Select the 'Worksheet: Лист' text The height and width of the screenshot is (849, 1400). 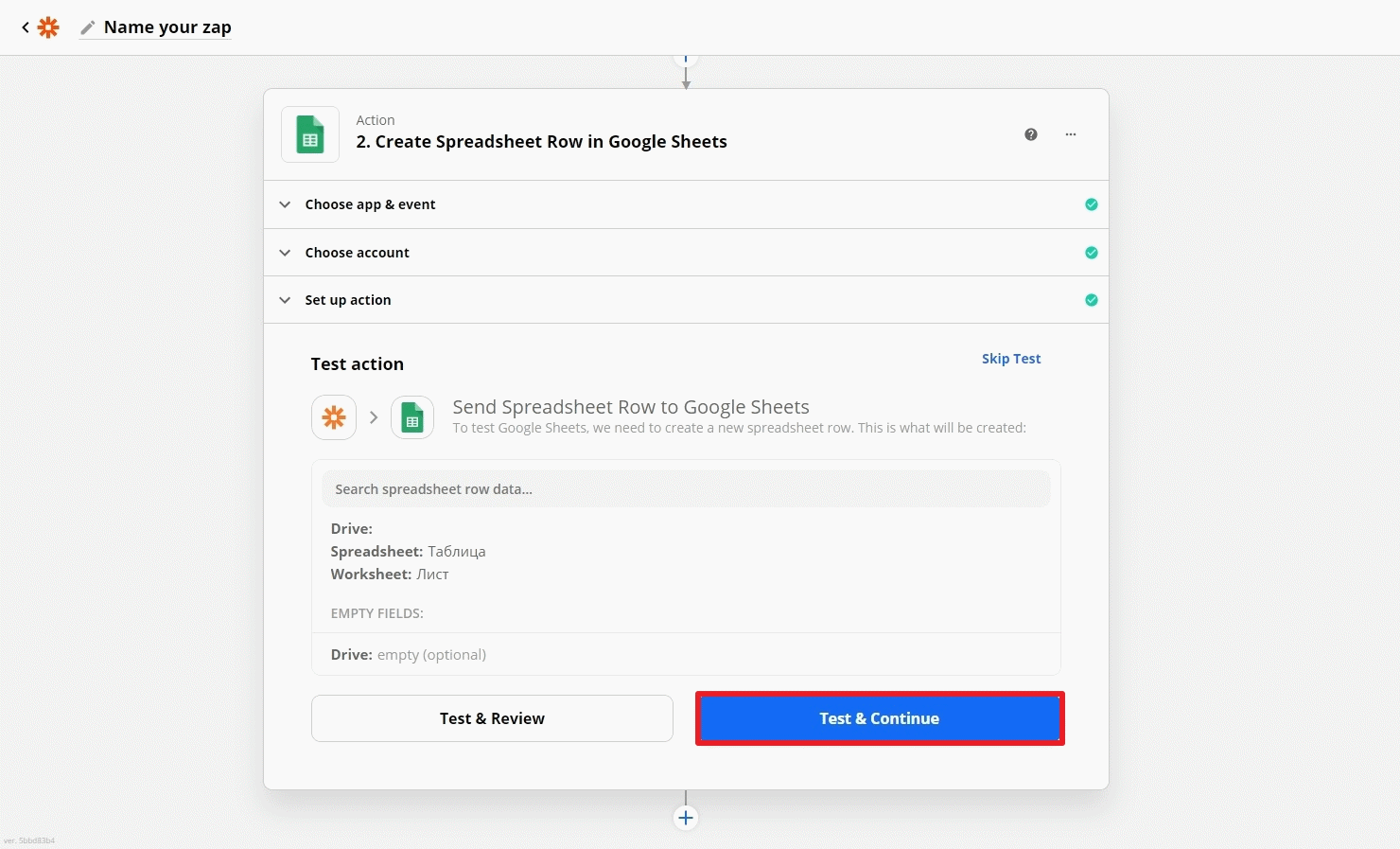[390, 575]
